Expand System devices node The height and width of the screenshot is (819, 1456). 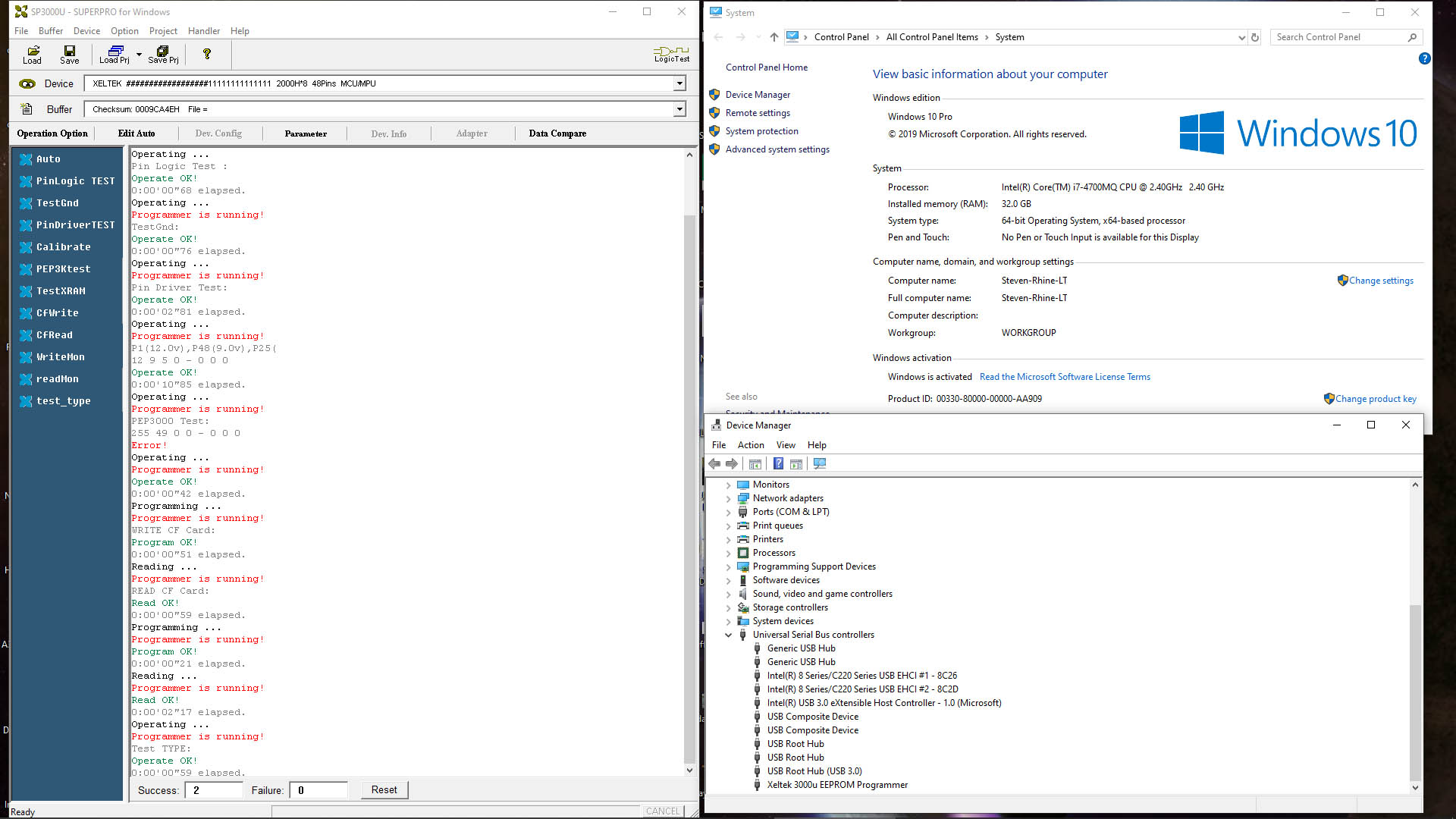coord(729,622)
